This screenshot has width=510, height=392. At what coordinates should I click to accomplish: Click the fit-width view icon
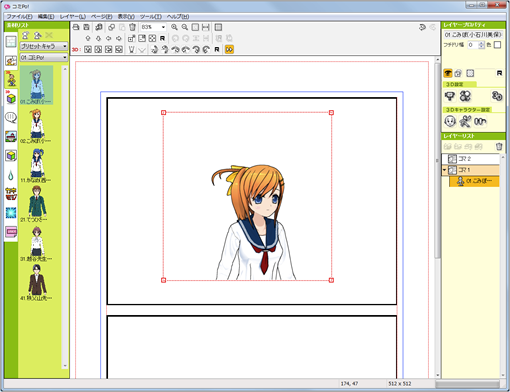(x=206, y=27)
